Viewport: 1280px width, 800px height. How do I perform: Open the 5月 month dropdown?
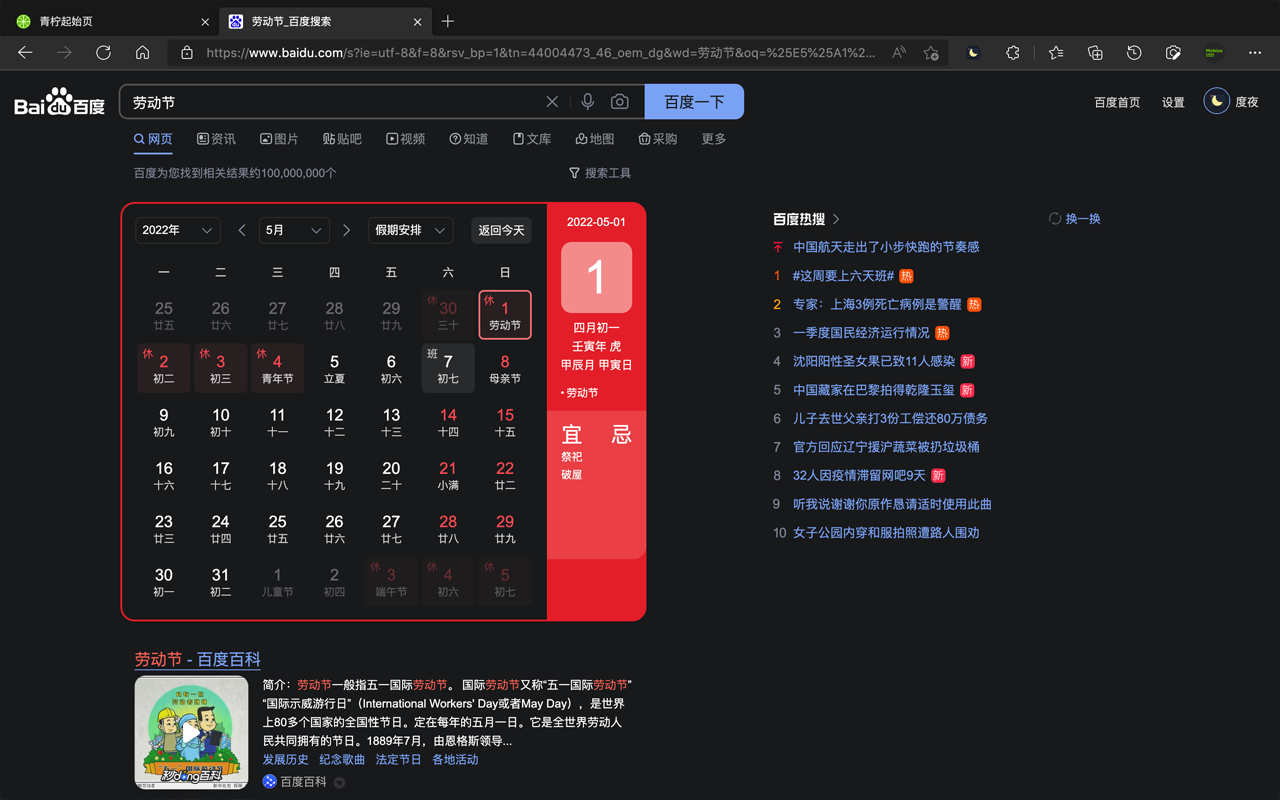294,230
